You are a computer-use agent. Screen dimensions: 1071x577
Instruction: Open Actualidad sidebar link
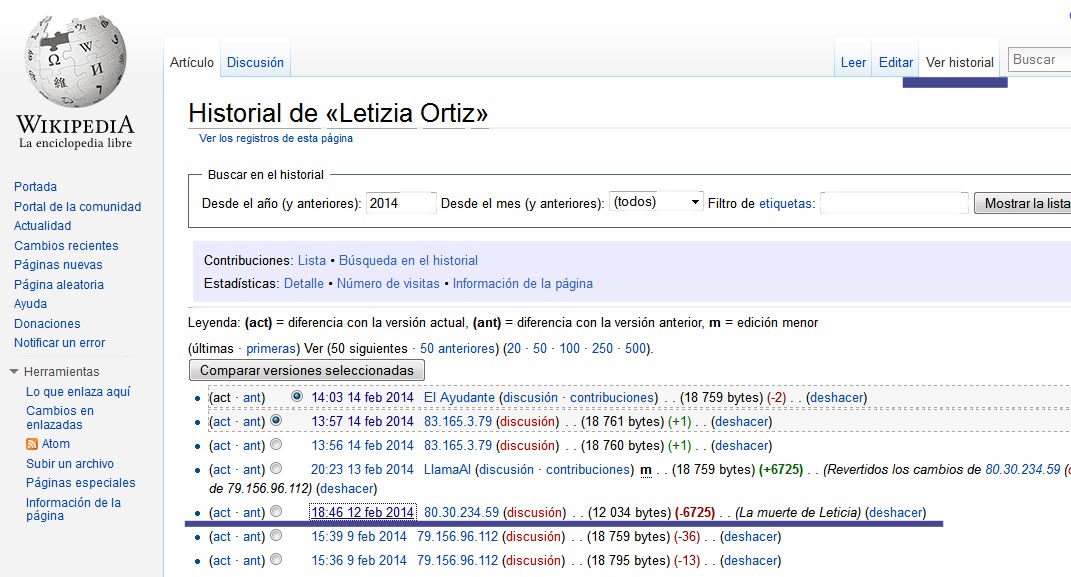pyautogui.click(x=42, y=225)
